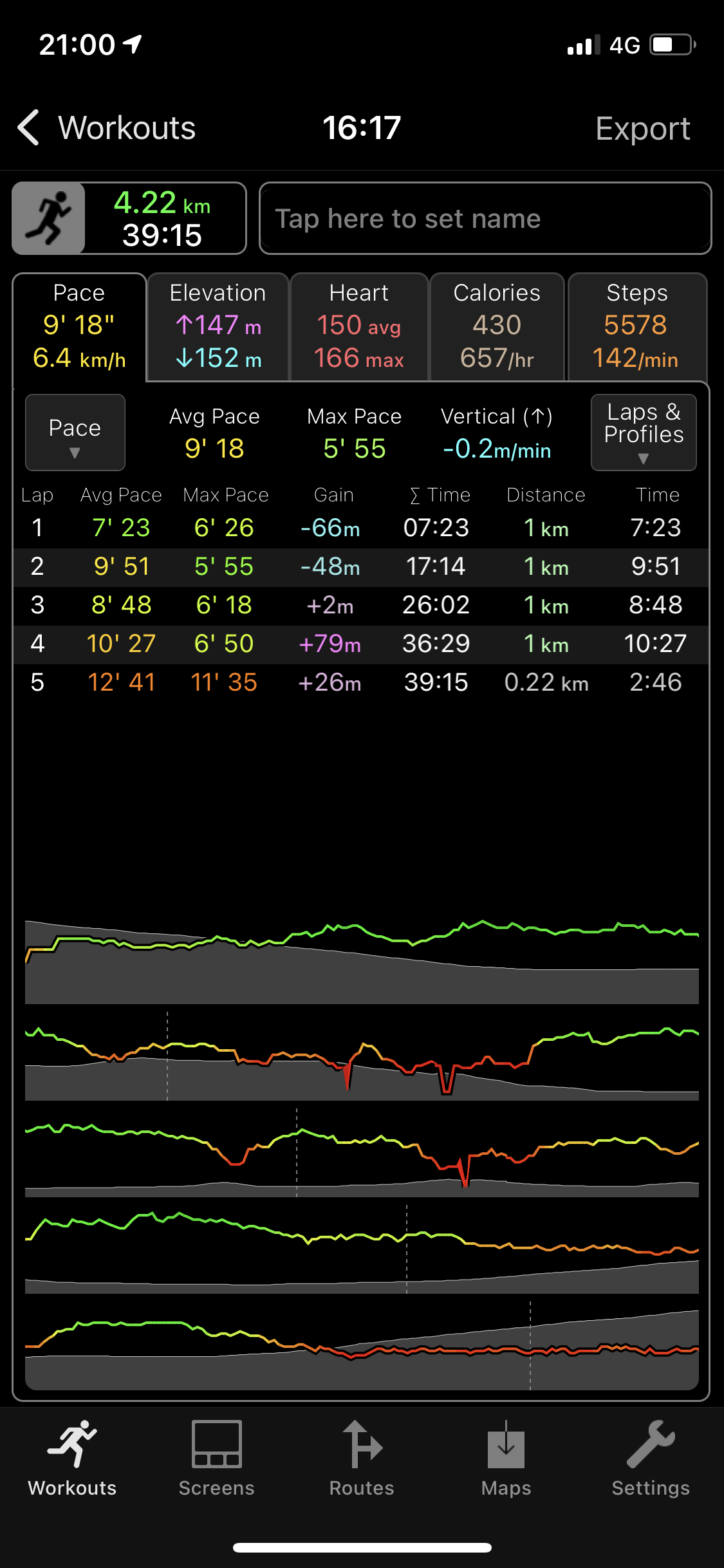
Task: Select the Steps tab
Action: (x=636, y=327)
